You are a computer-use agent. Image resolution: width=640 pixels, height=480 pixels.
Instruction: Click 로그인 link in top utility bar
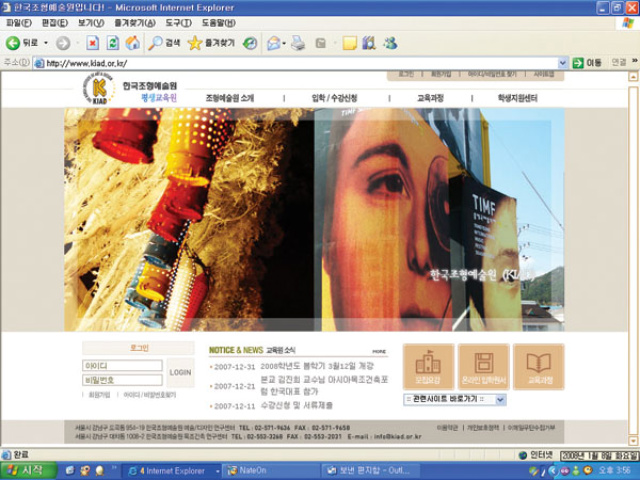point(406,74)
